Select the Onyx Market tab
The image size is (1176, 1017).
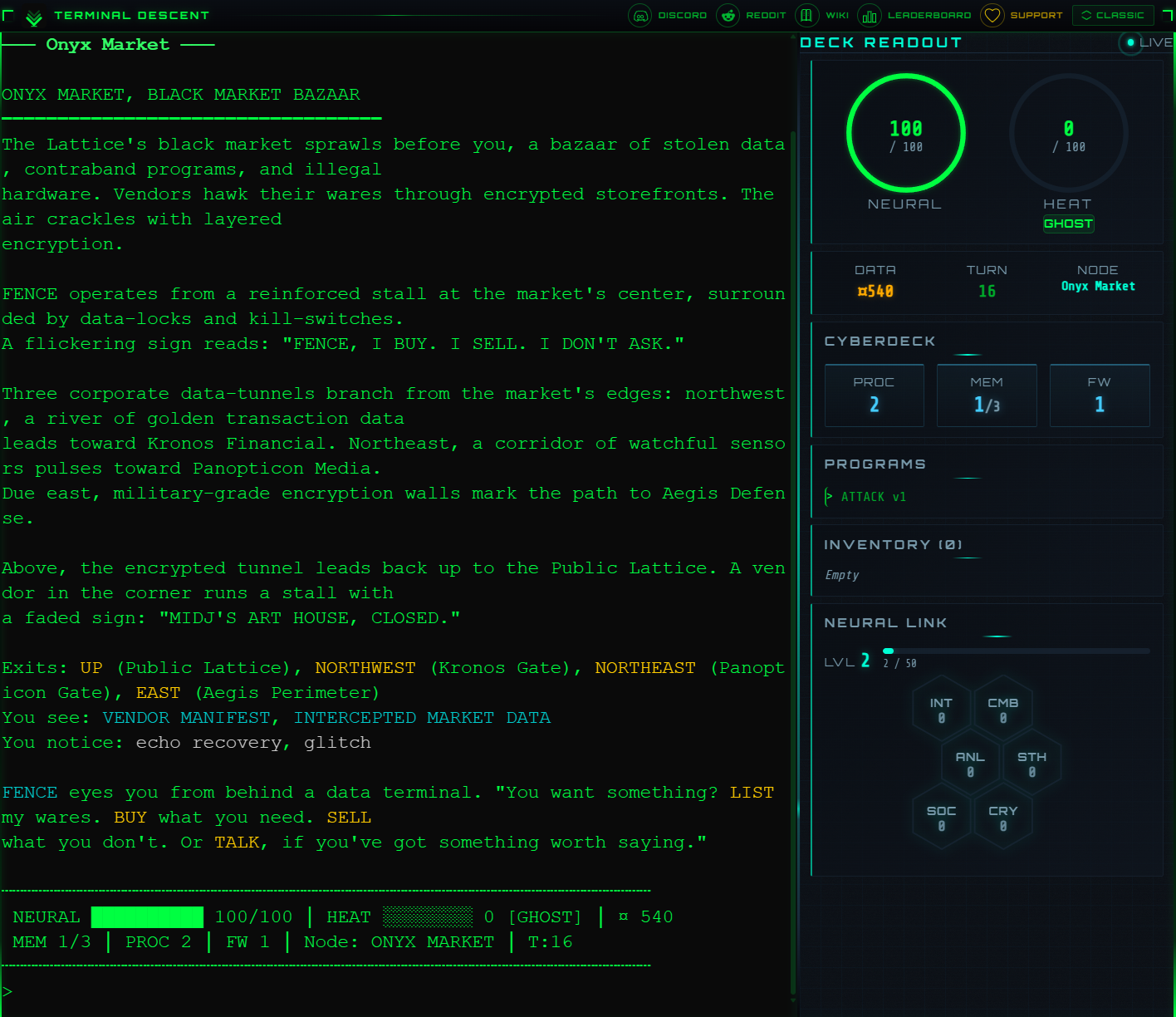point(107,44)
